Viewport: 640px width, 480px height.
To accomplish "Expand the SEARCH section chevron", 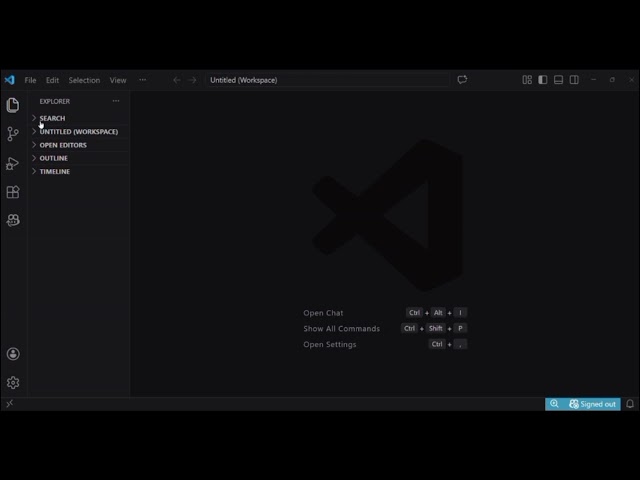I will pyautogui.click(x=34, y=118).
